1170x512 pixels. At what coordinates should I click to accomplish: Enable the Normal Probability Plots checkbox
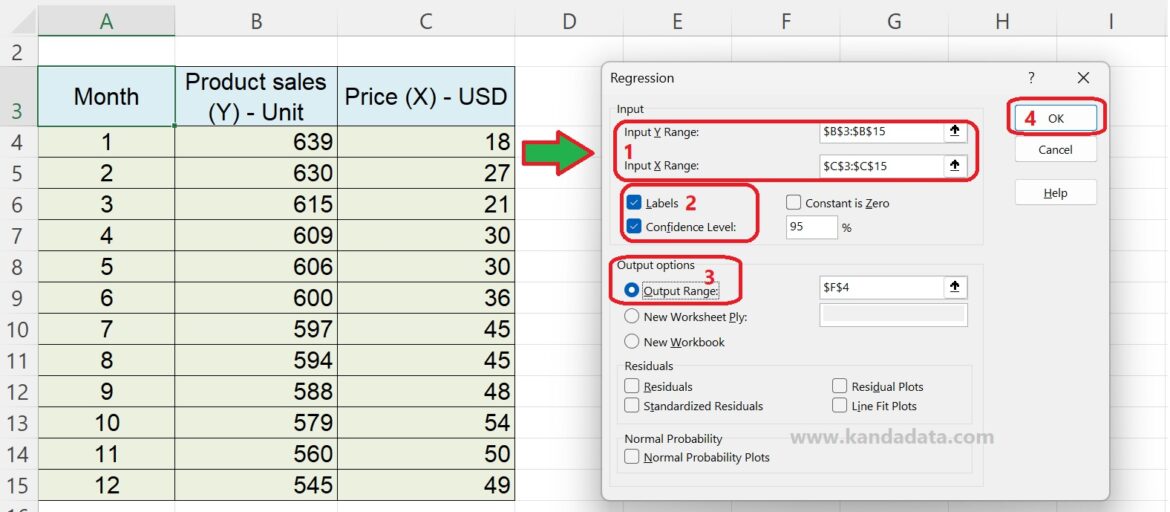tap(632, 457)
